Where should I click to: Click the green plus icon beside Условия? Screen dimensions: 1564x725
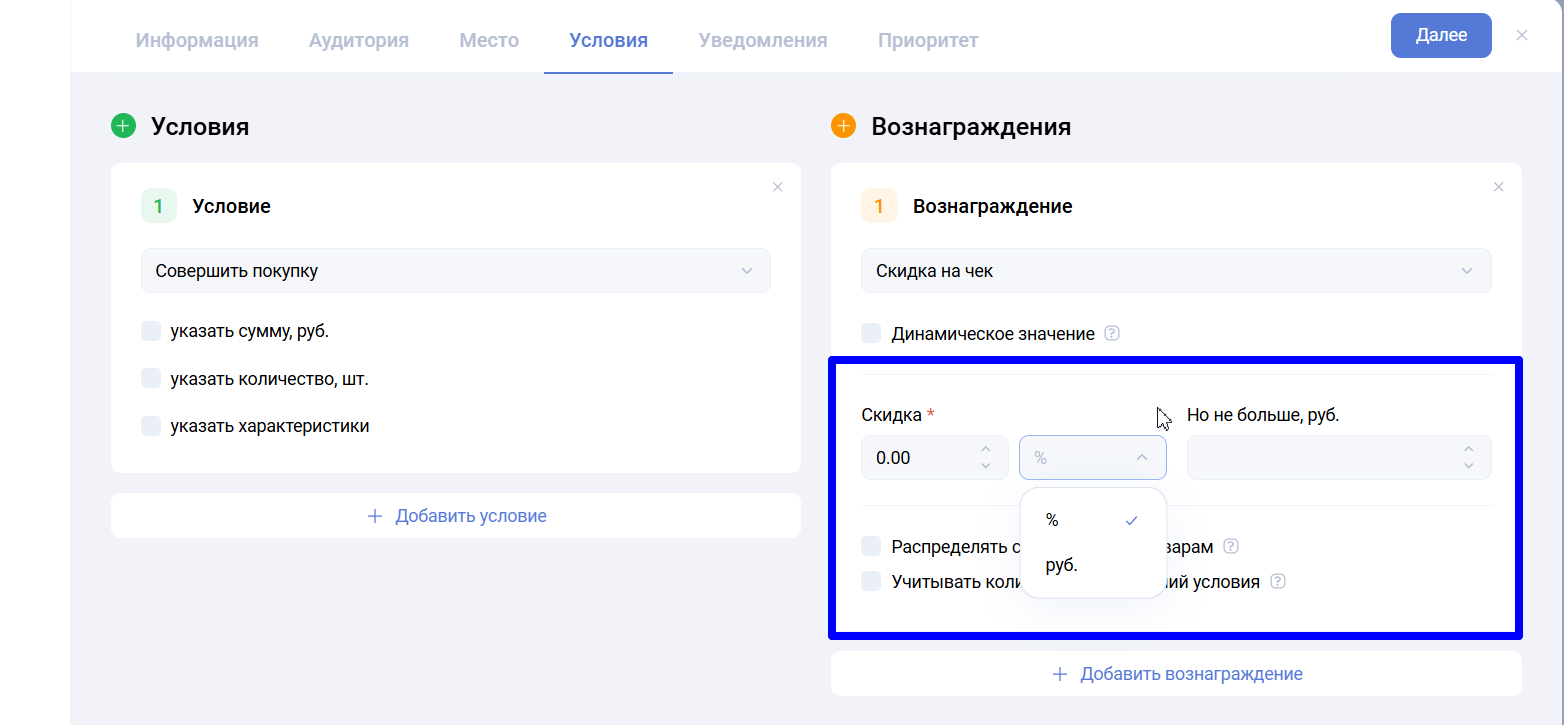(x=123, y=126)
